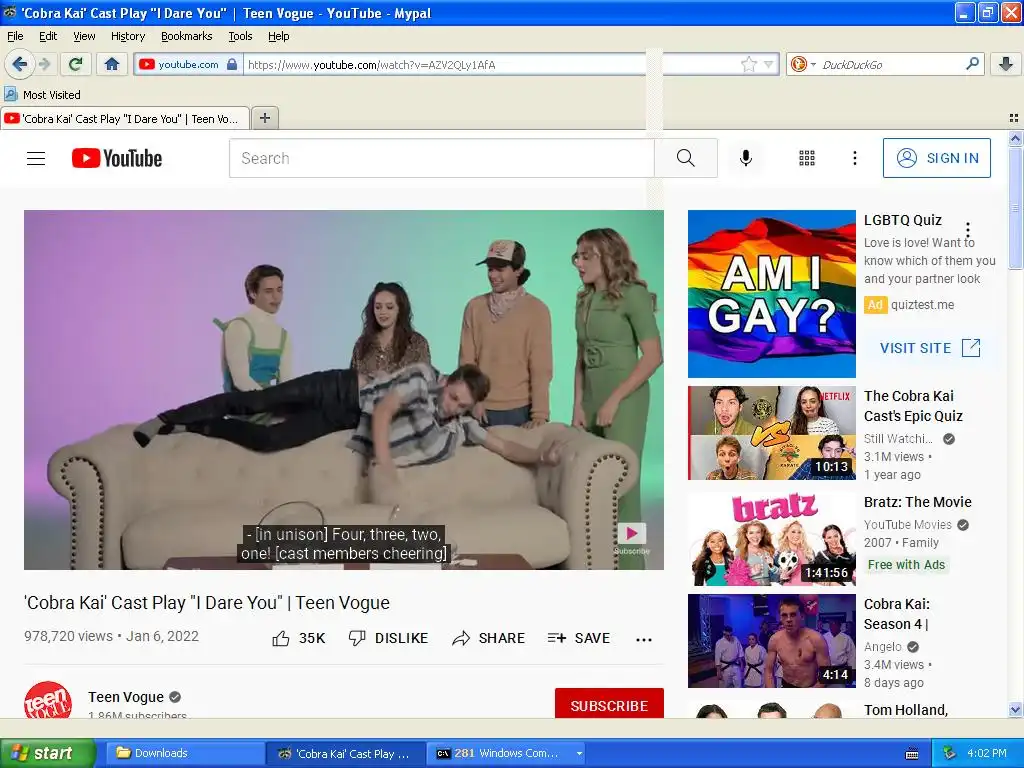Open the Help menu
1024x768 pixels.
pyautogui.click(x=278, y=36)
